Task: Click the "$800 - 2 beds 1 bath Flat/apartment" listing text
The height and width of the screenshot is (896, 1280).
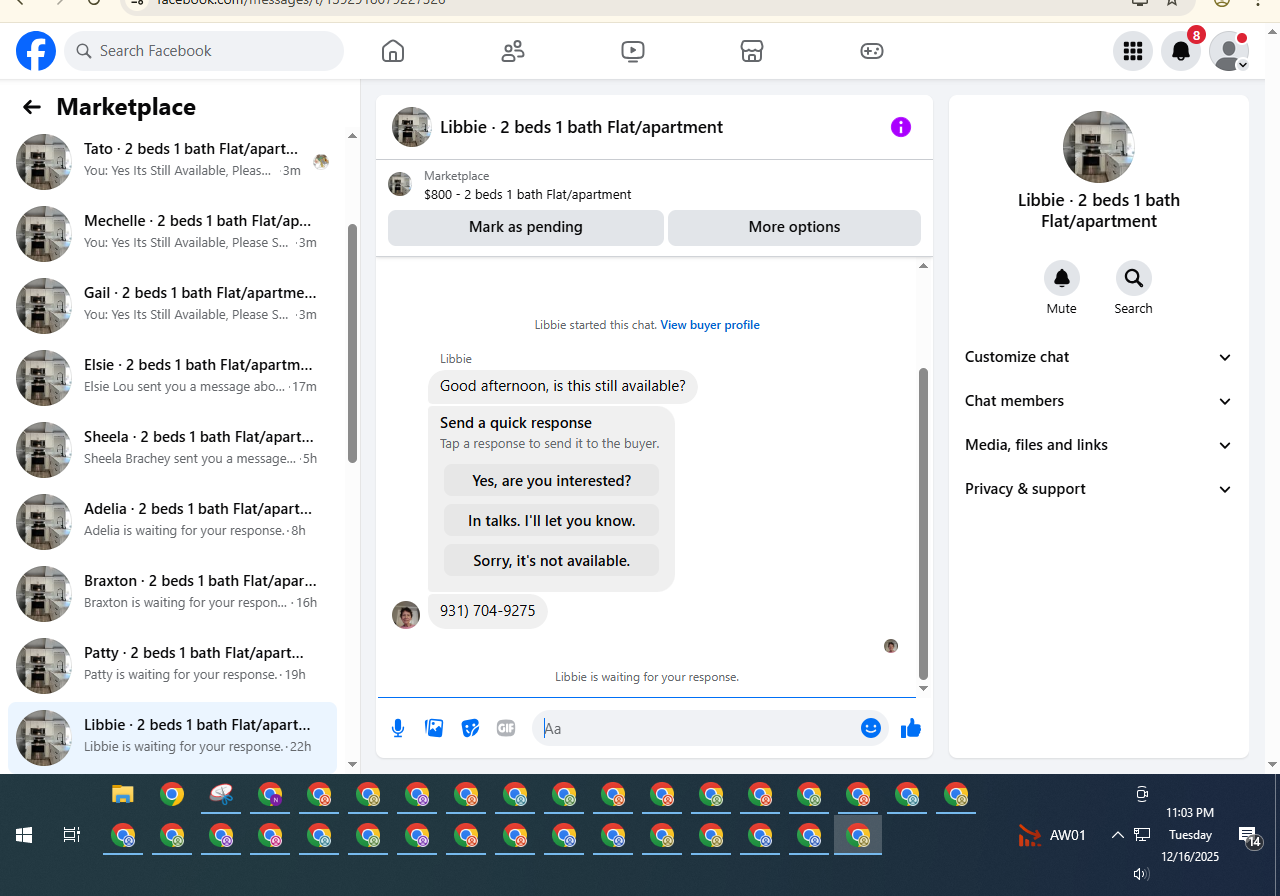Action: tap(528, 194)
